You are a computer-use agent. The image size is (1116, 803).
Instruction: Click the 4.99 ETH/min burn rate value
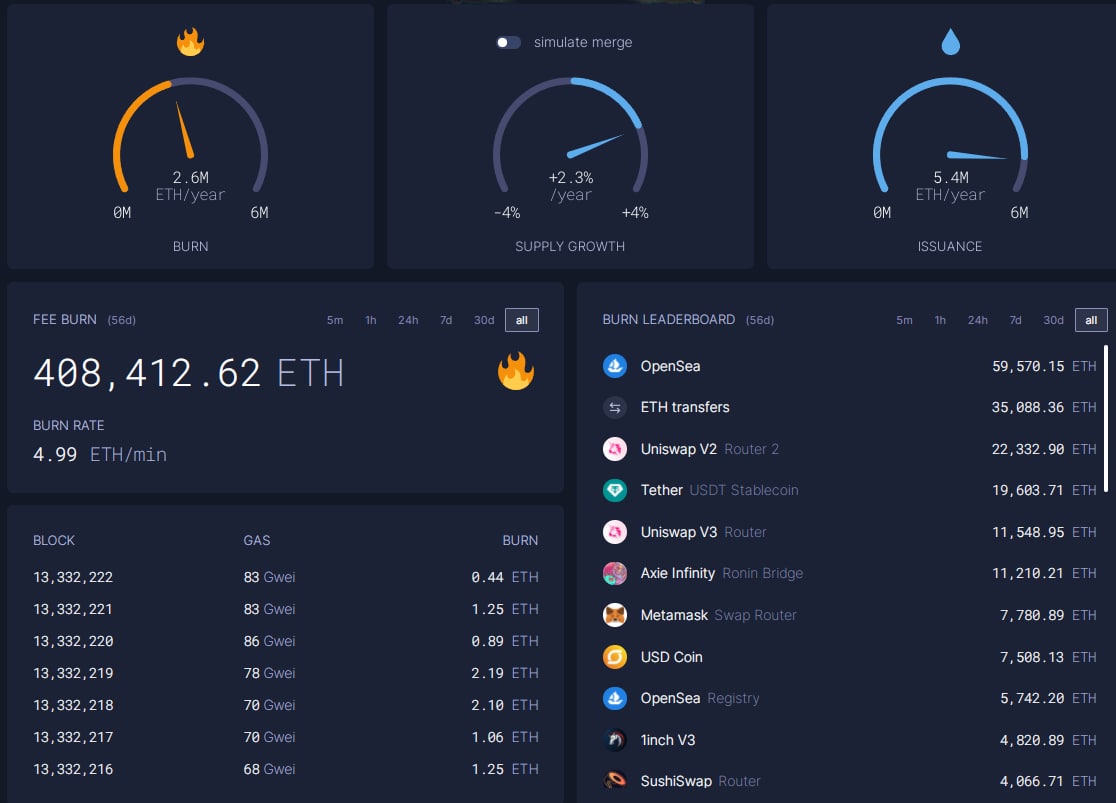(x=100, y=455)
